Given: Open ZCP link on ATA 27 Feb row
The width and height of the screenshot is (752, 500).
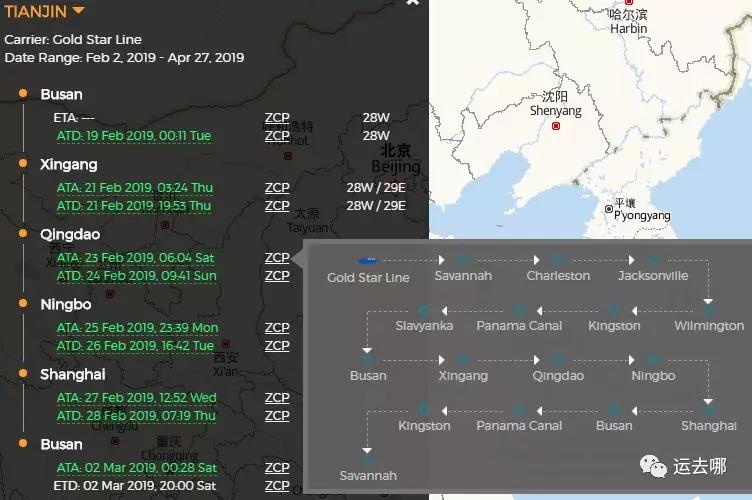Looking at the screenshot, I should coord(277,398).
